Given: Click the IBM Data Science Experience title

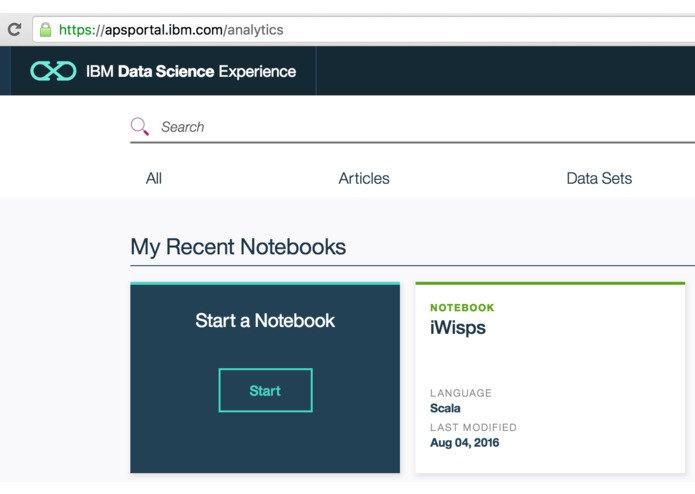Looking at the screenshot, I should [x=191, y=71].
